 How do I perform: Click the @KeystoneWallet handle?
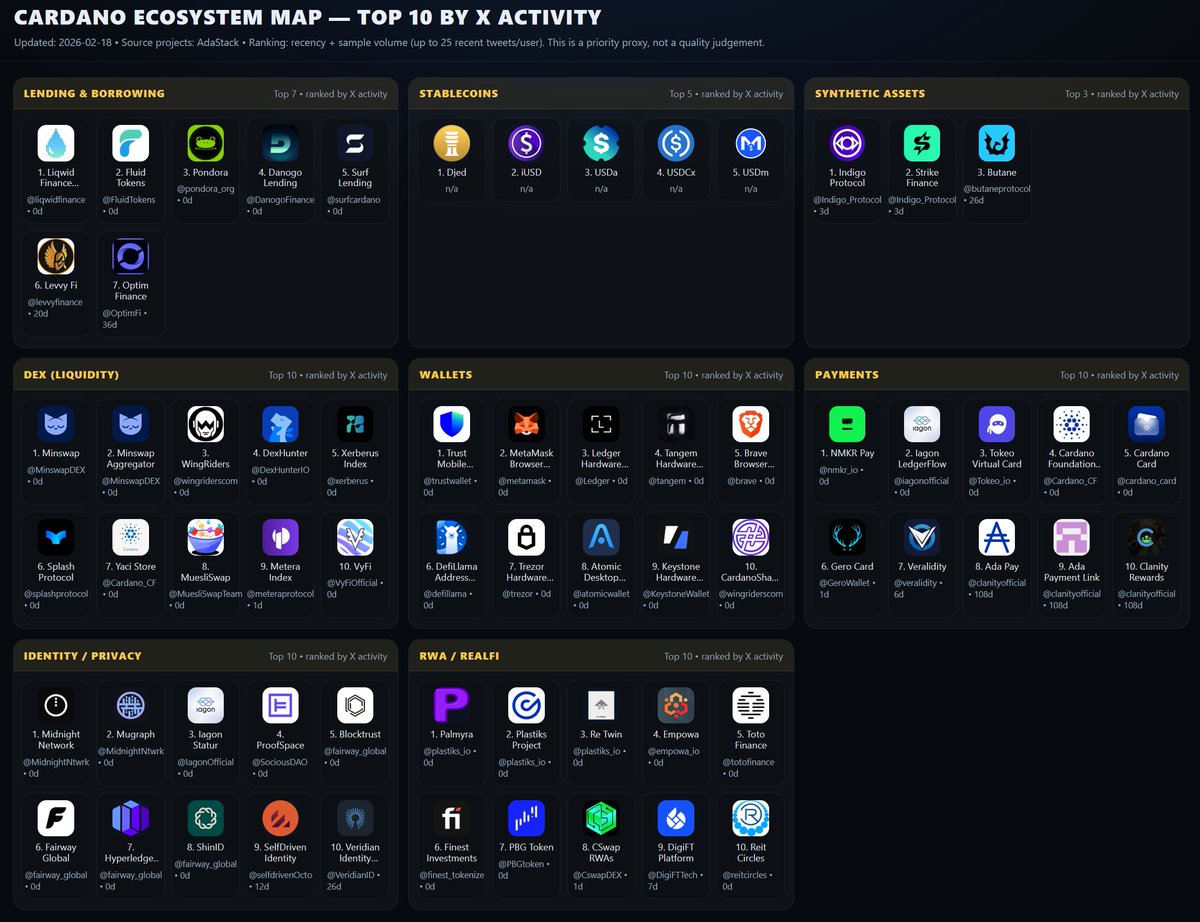pyautogui.click(x=676, y=594)
